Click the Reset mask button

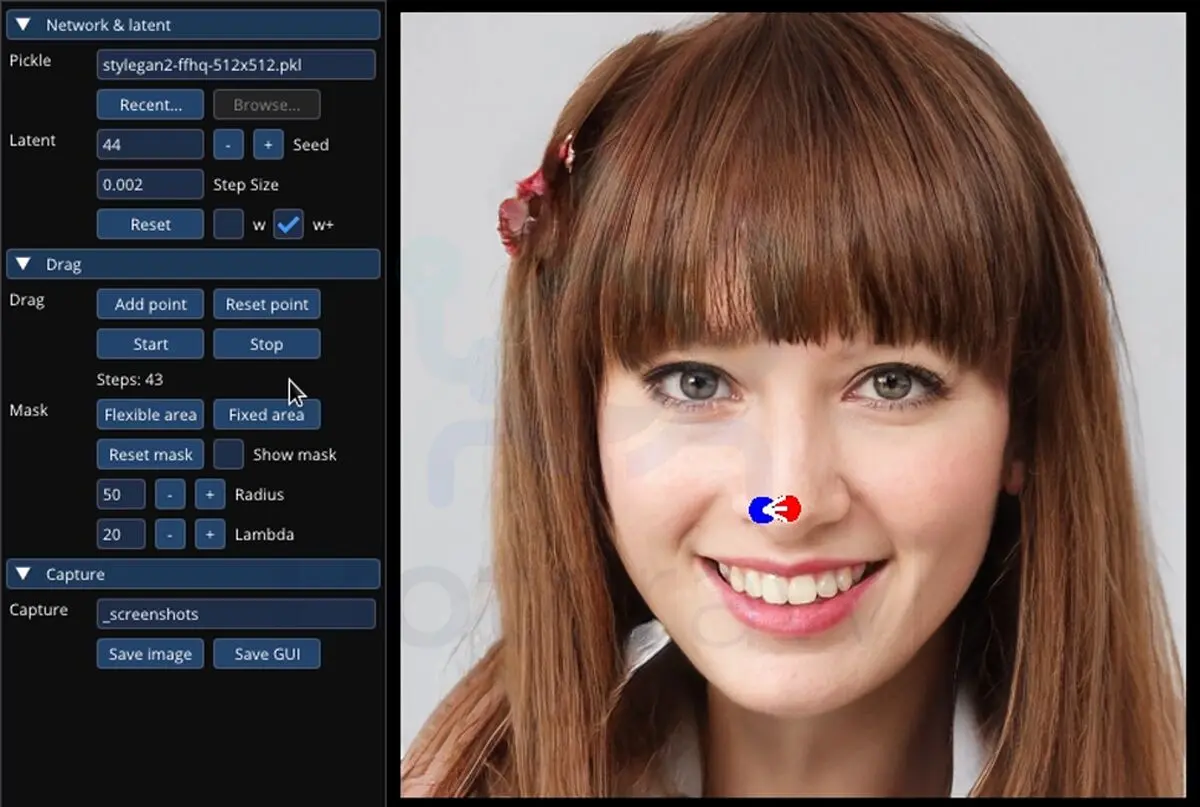pos(150,454)
